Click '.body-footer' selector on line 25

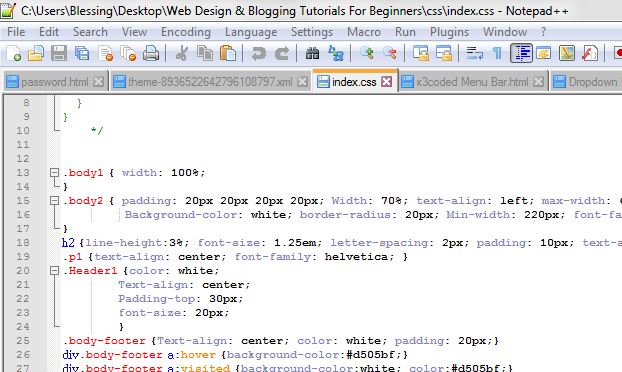point(104,341)
